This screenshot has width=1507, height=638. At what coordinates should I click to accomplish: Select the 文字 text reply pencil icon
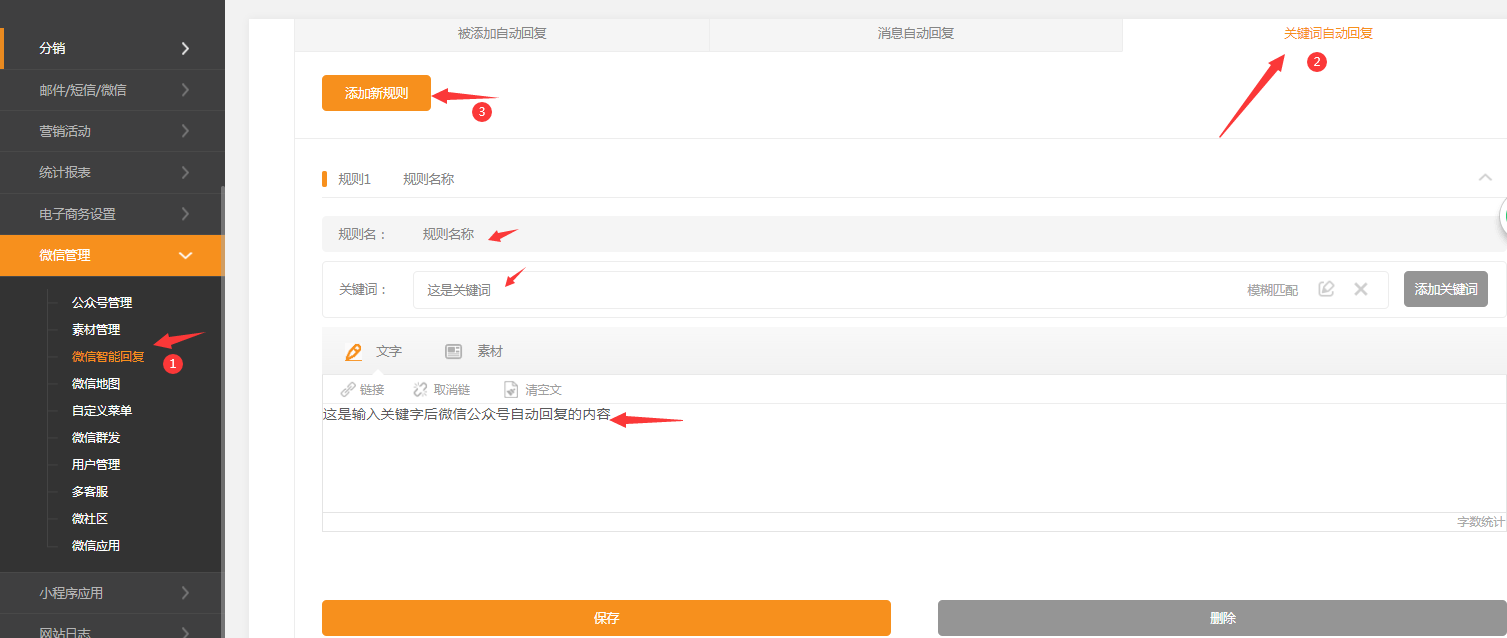(x=353, y=351)
